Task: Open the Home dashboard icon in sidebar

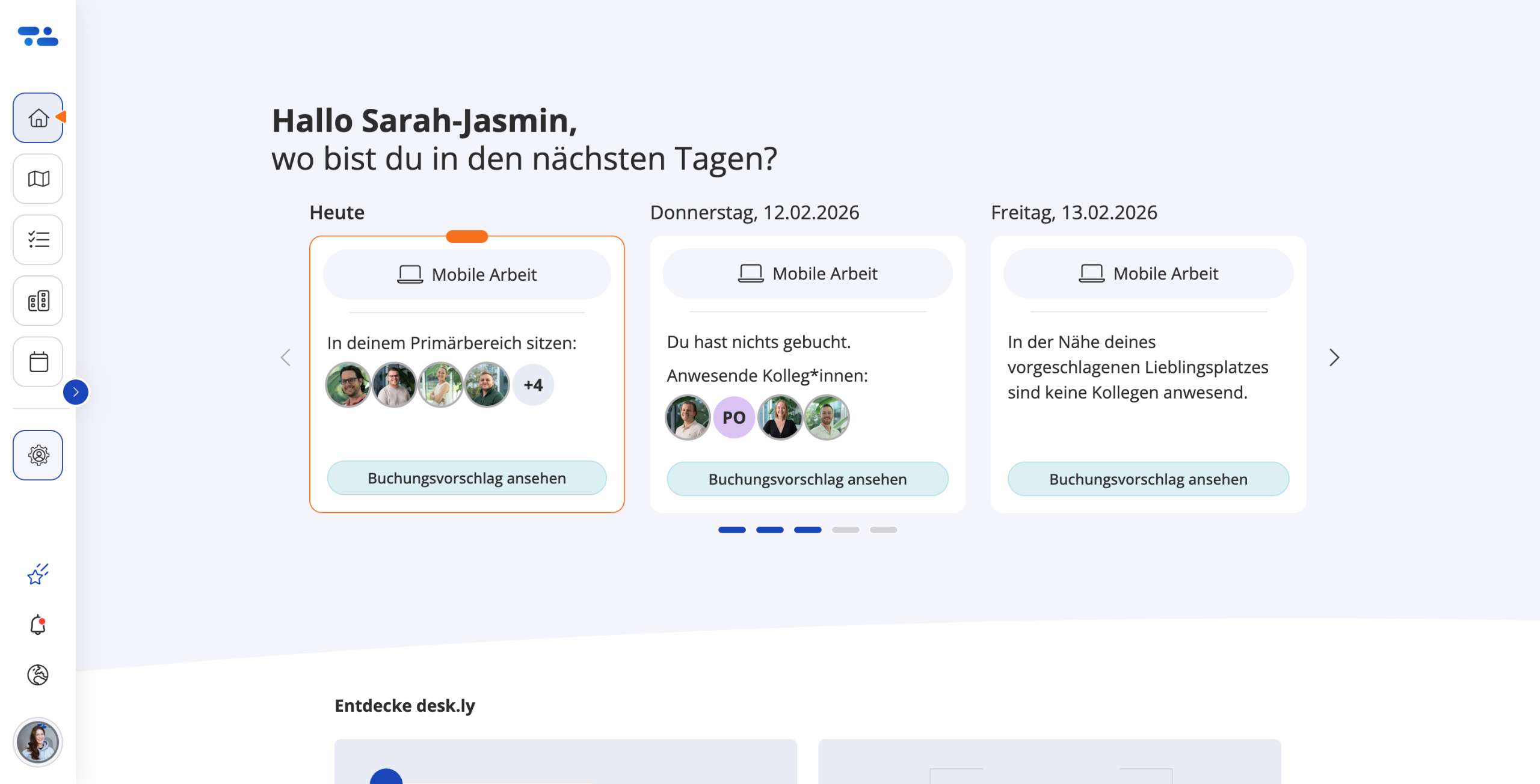Action: click(38, 118)
